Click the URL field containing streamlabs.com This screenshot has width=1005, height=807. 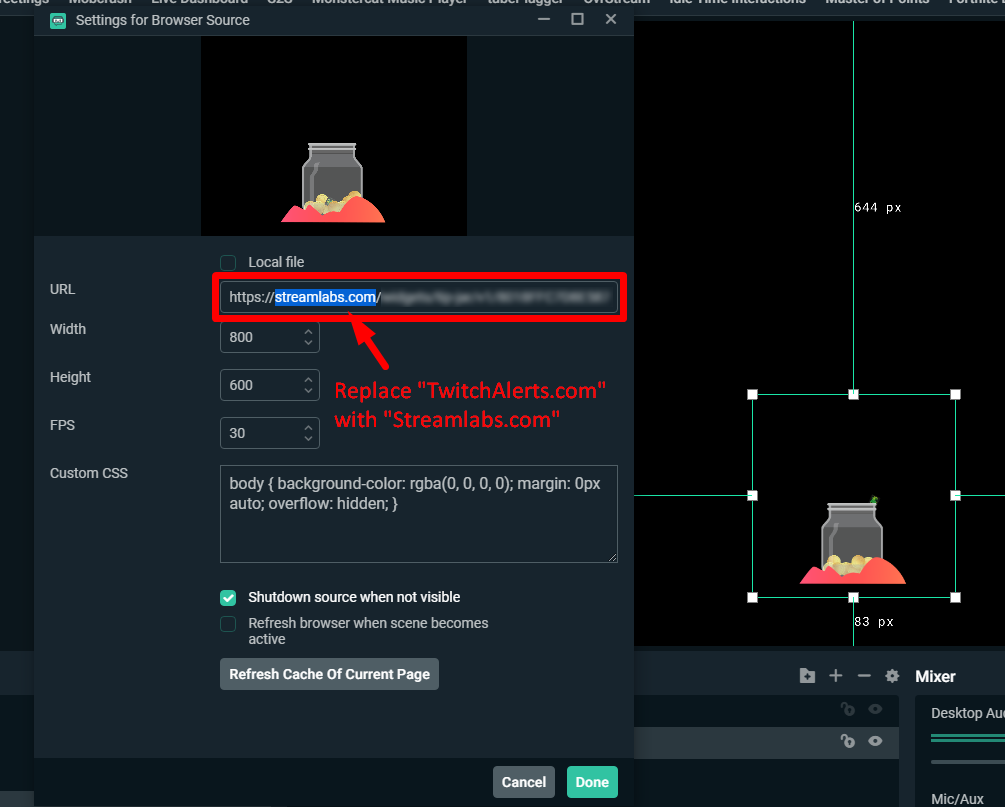pyautogui.click(x=419, y=297)
